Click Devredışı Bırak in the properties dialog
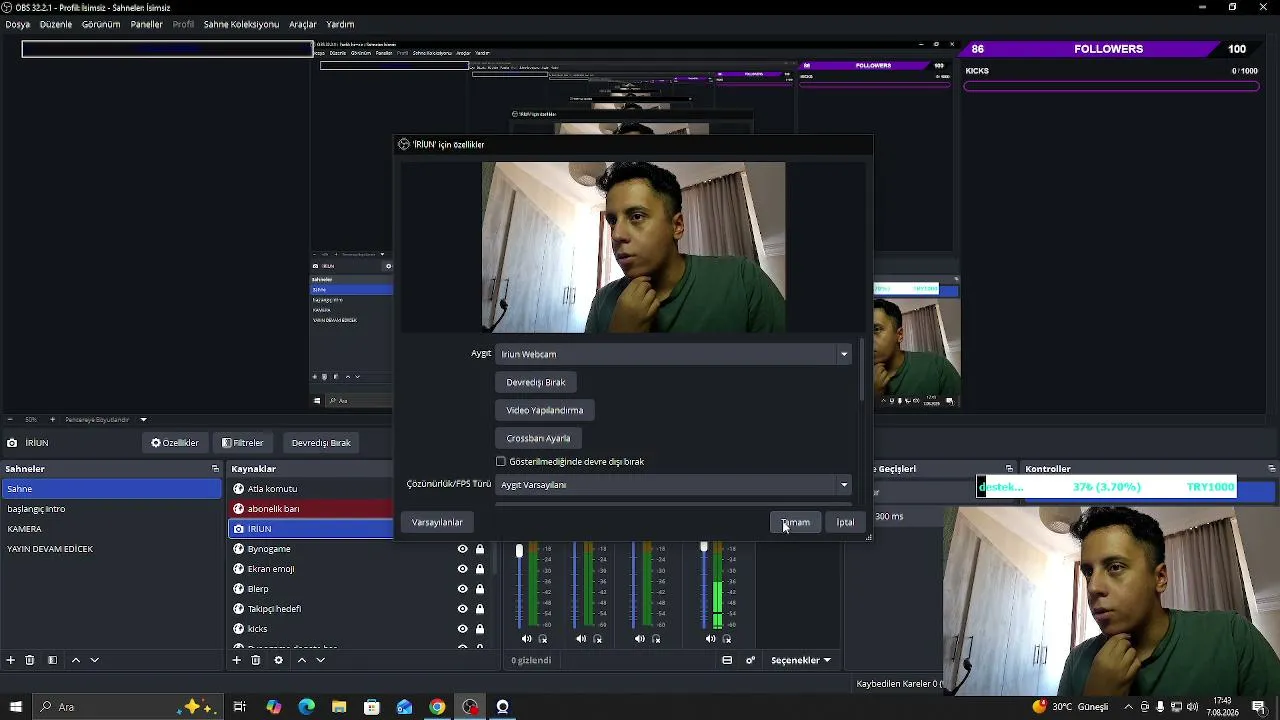The width and height of the screenshot is (1280, 720). click(536, 382)
